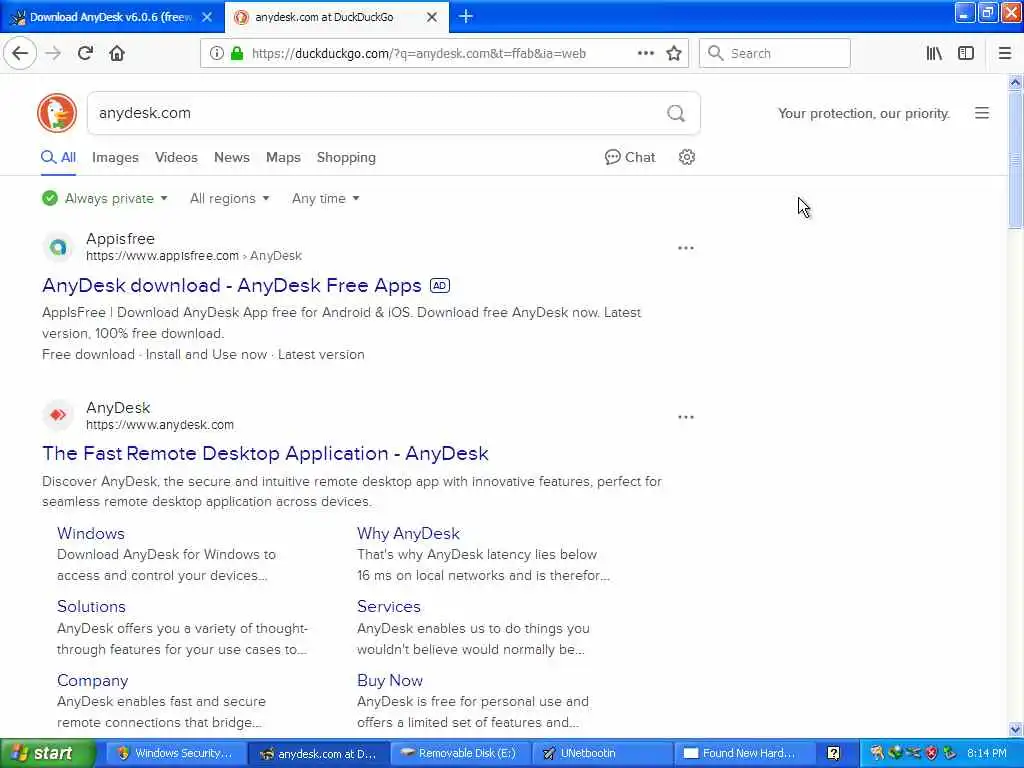Open the Why AnyDesk sitelink
1024x768 pixels.
pos(408,534)
